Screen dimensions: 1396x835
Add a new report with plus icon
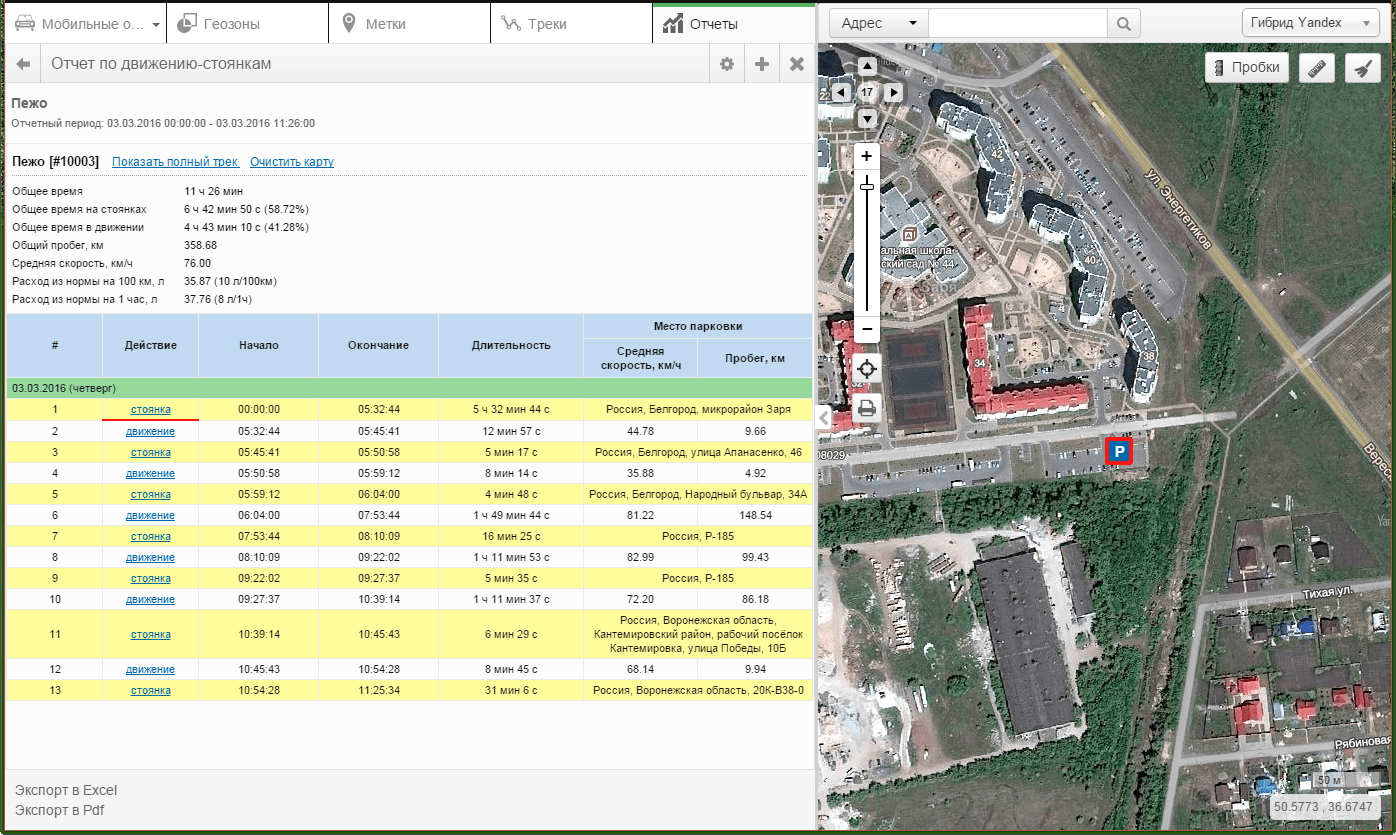pos(762,64)
